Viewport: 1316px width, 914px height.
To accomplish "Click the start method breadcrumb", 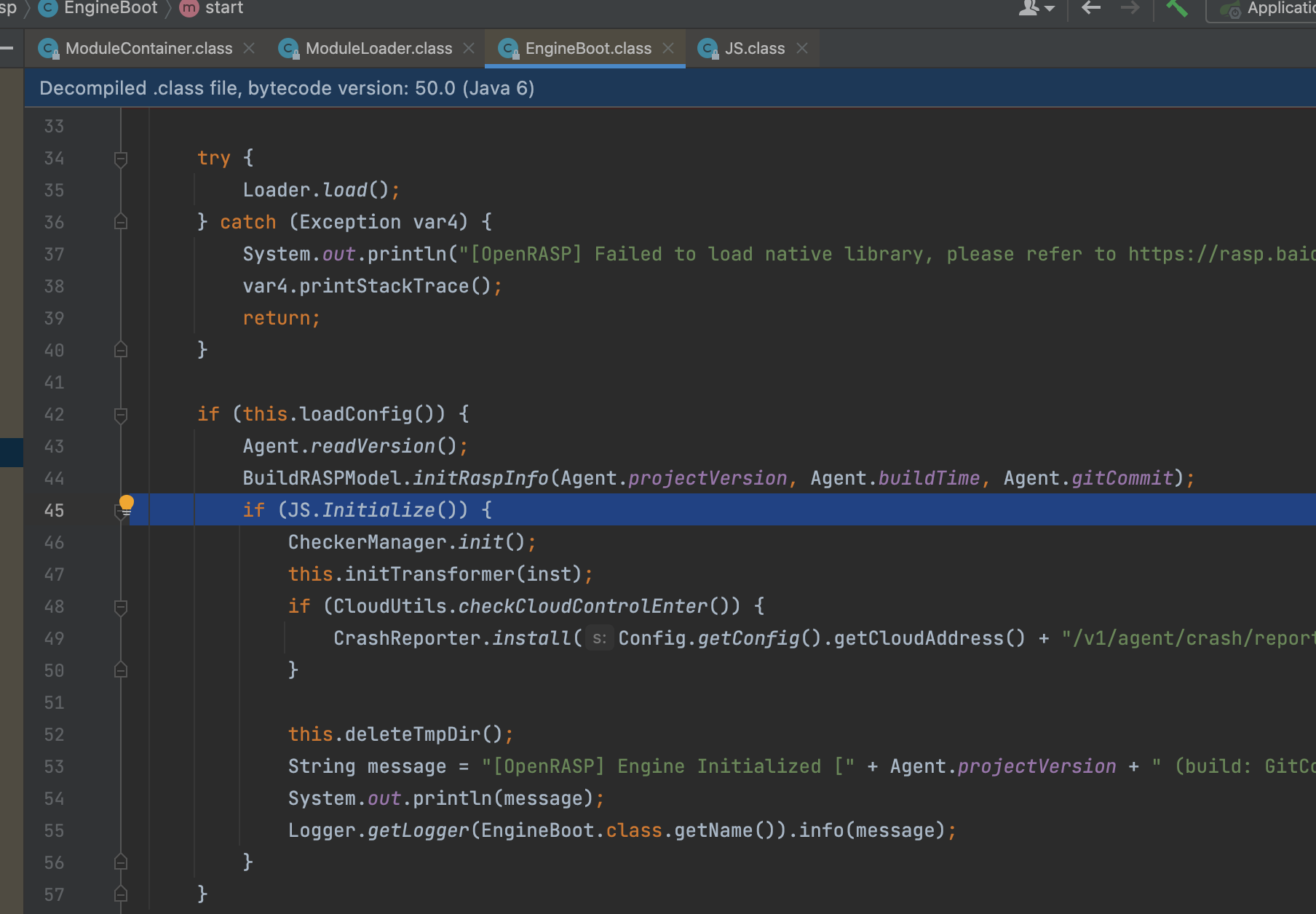I will pyautogui.click(x=223, y=9).
